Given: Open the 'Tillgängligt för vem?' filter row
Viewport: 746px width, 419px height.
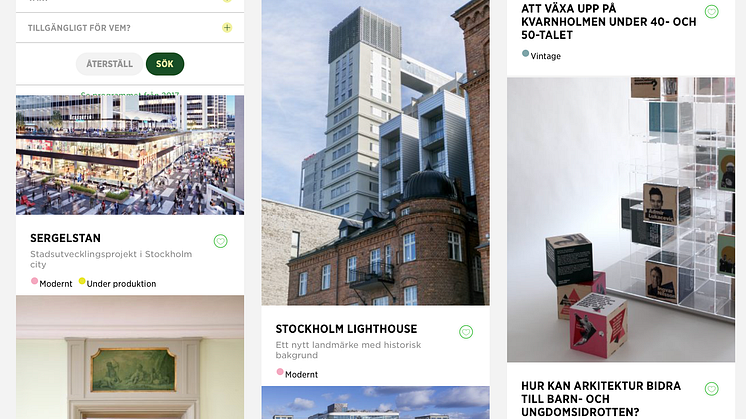Looking at the screenshot, I should coord(130,28).
